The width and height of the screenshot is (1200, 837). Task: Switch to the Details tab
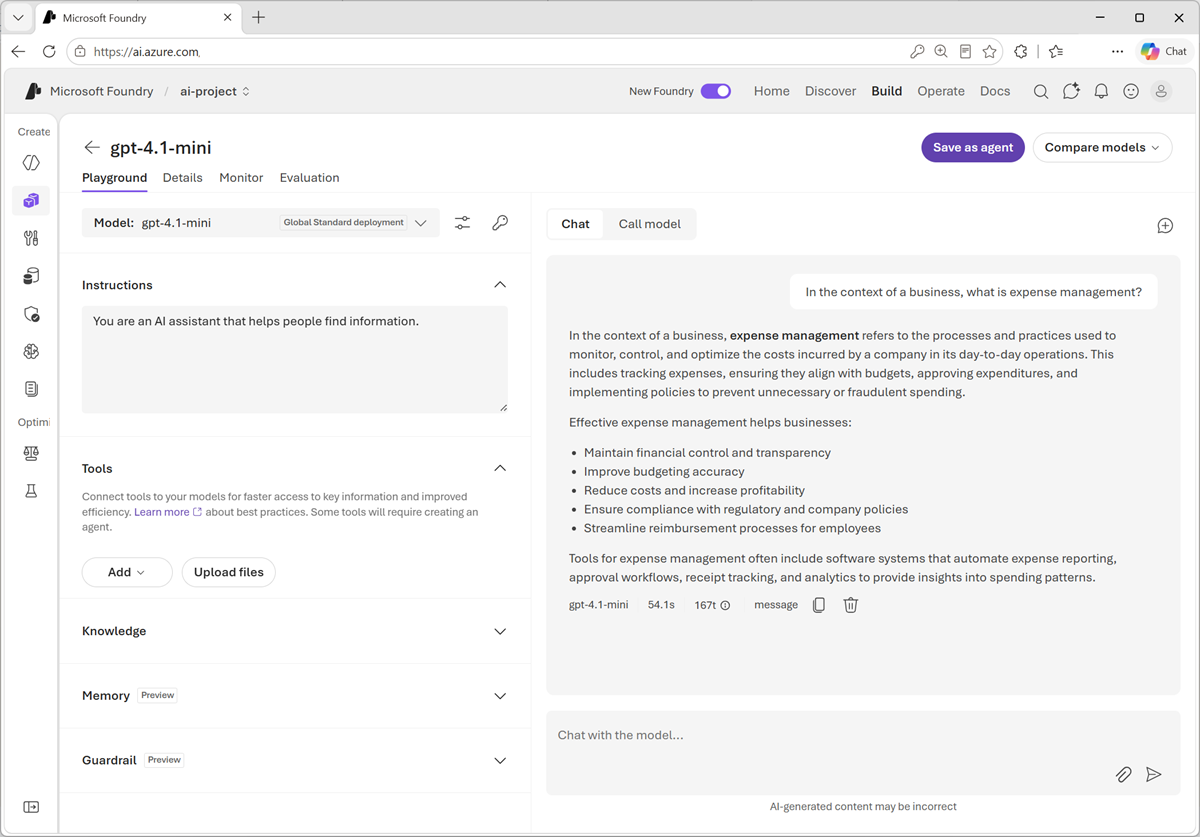183,178
